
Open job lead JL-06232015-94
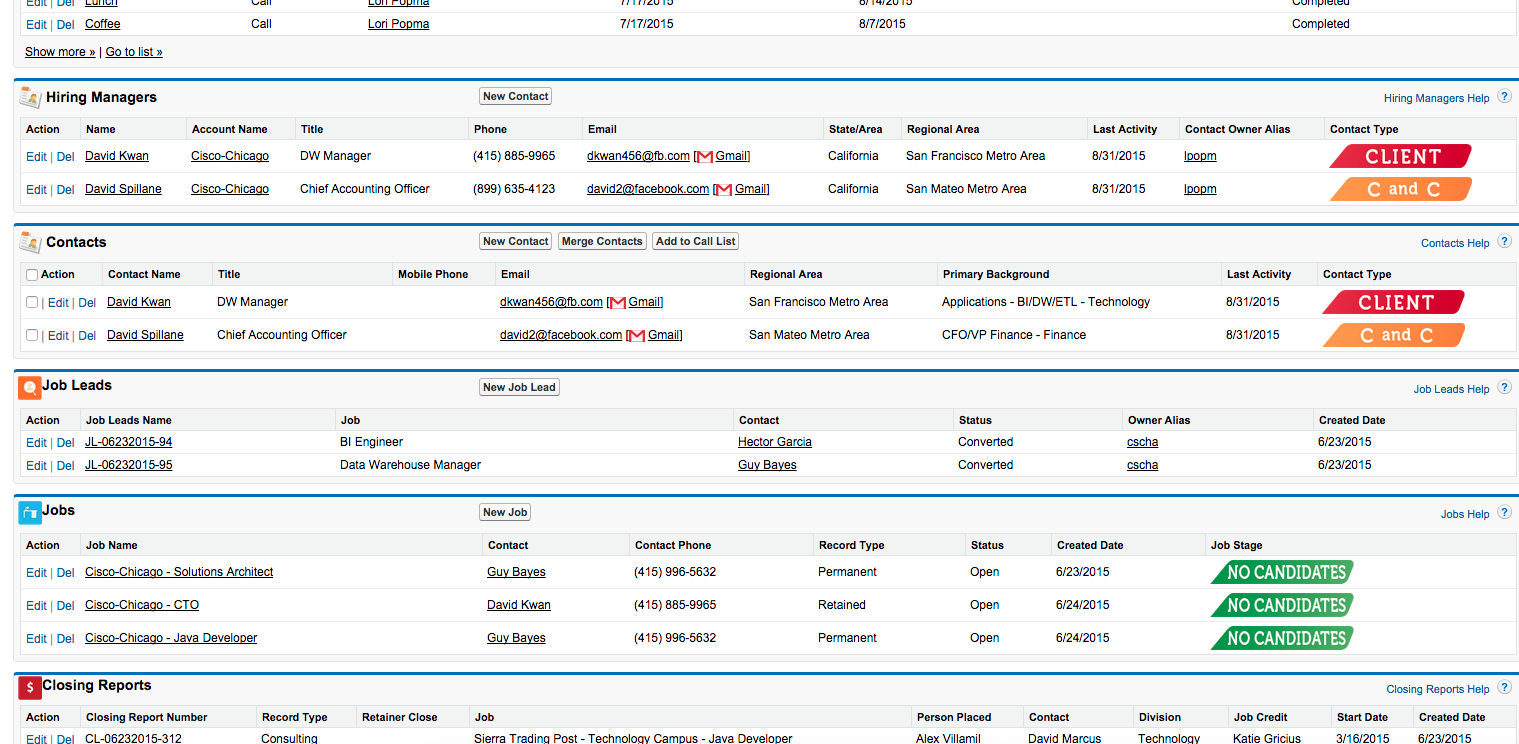tap(129, 442)
